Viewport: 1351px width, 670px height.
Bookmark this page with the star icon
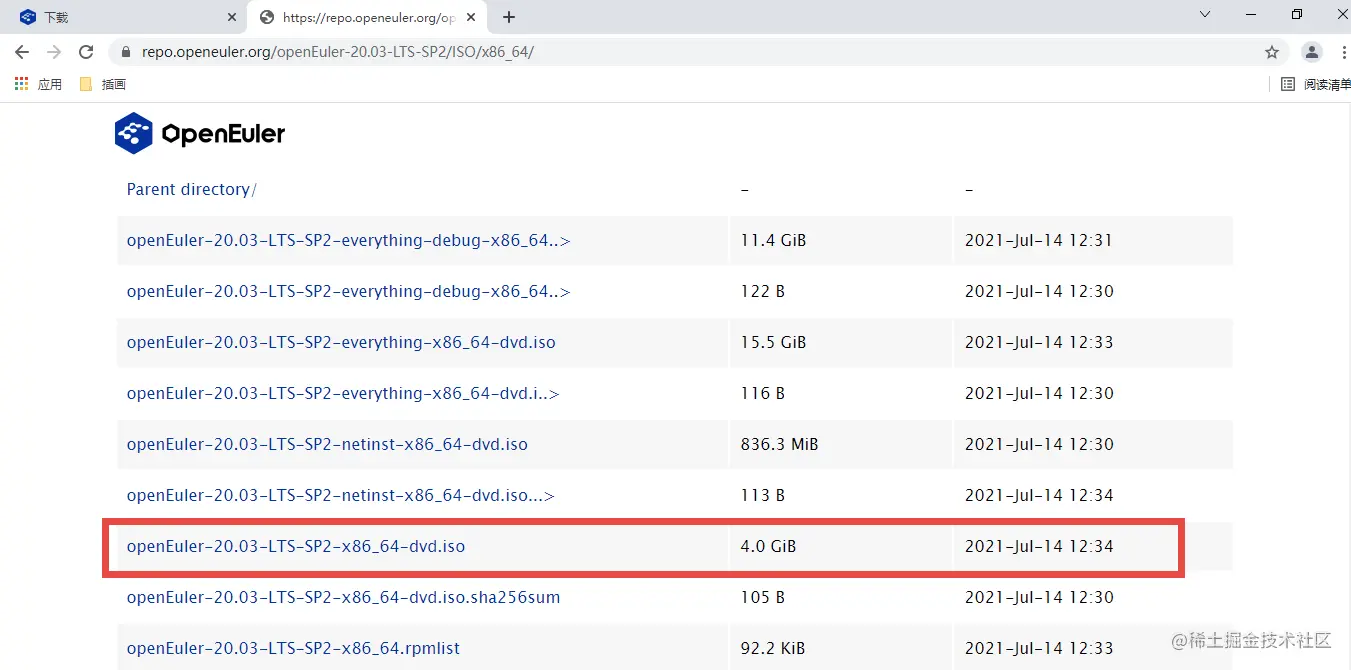coord(1272,52)
